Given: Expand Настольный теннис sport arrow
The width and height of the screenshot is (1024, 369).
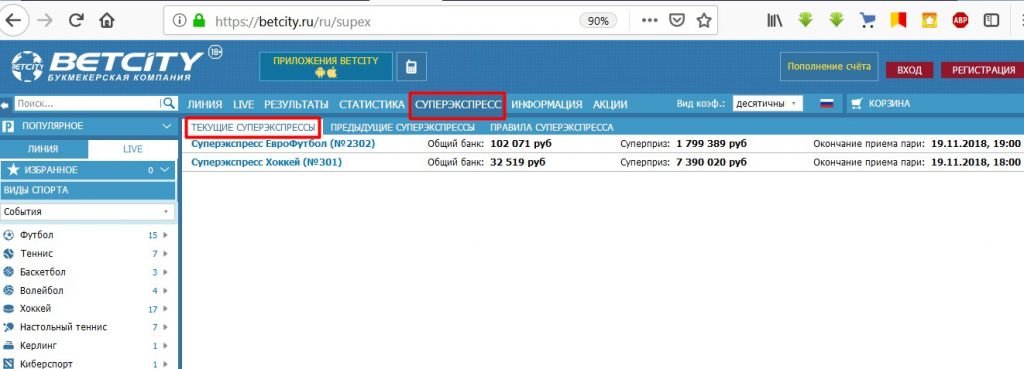Looking at the screenshot, I should [x=165, y=327].
